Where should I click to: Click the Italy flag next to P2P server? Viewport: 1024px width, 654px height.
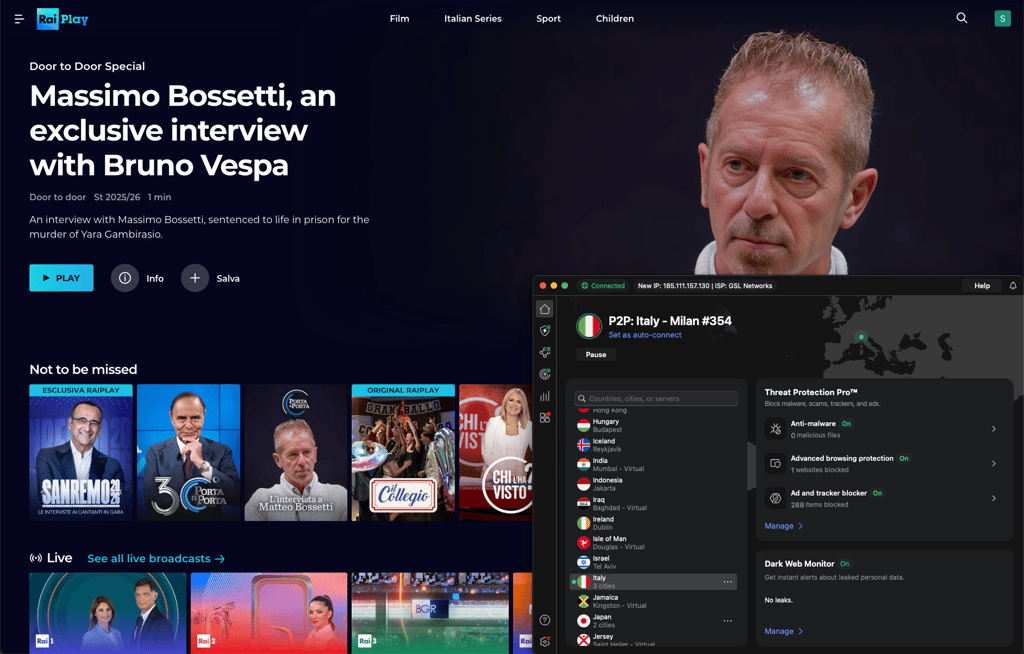(588, 326)
